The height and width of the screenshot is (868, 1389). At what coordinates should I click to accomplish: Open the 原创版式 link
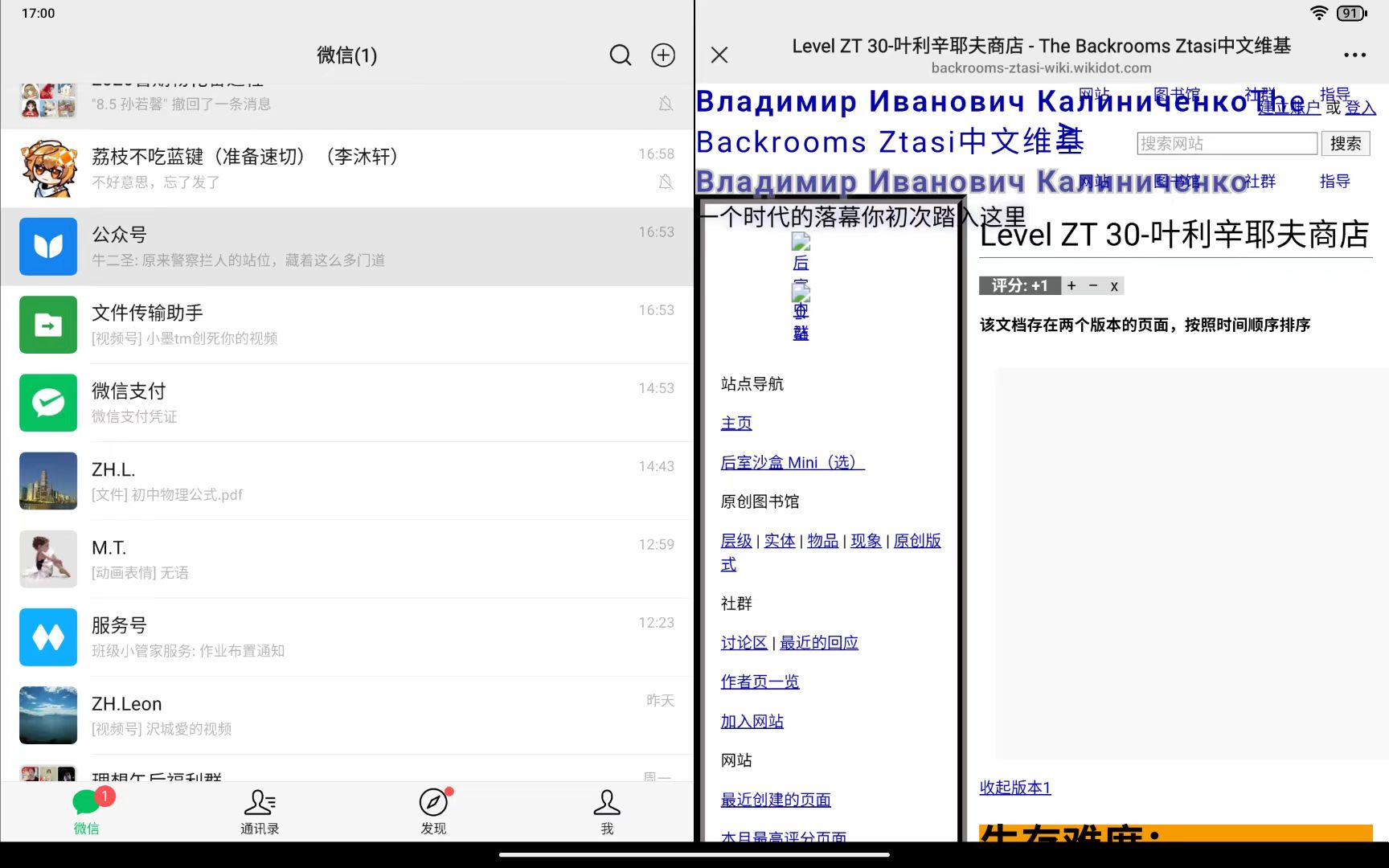click(917, 541)
